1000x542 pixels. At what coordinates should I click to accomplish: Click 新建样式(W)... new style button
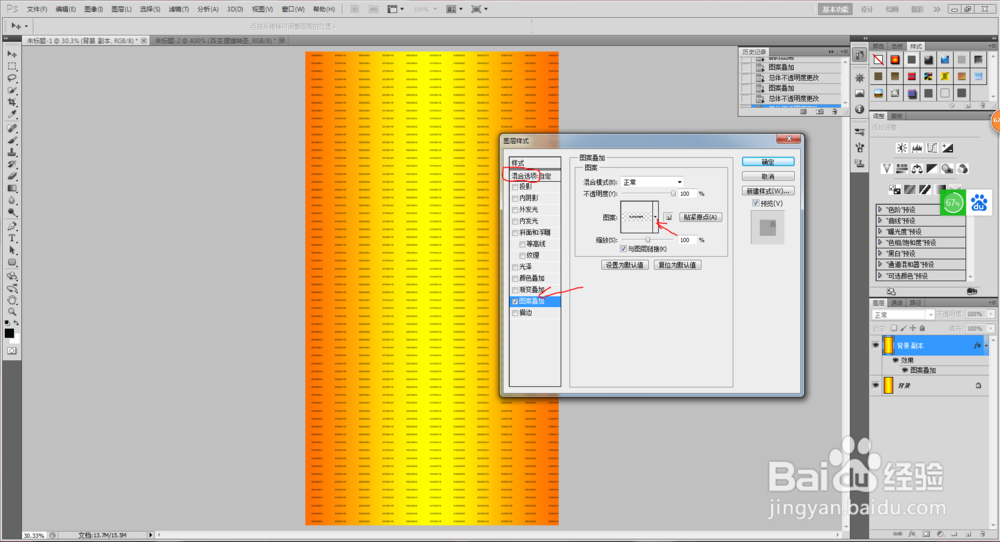(768, 191)
